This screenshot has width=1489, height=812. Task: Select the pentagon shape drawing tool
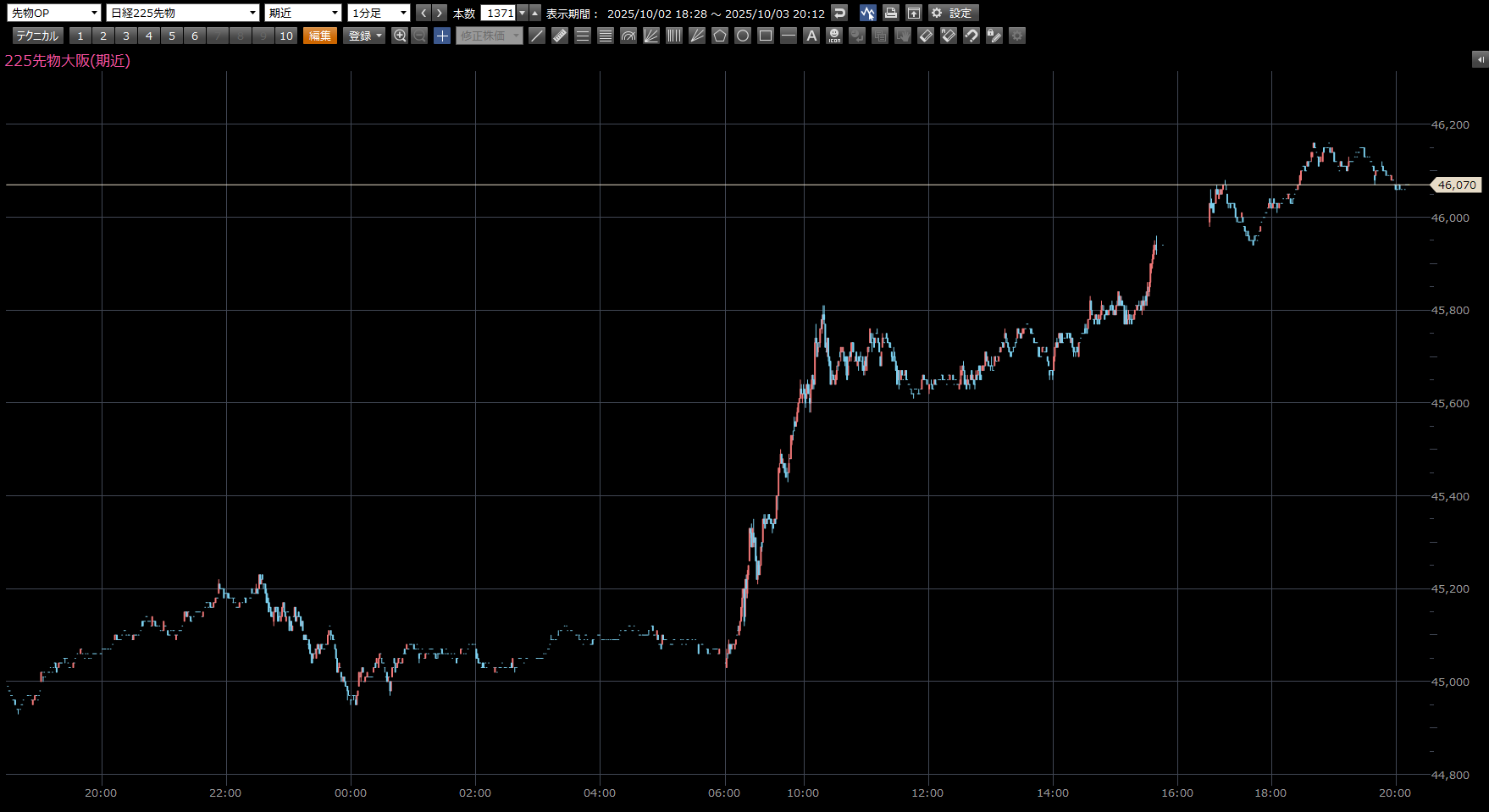pyautogui.click(x=720, y=36)
